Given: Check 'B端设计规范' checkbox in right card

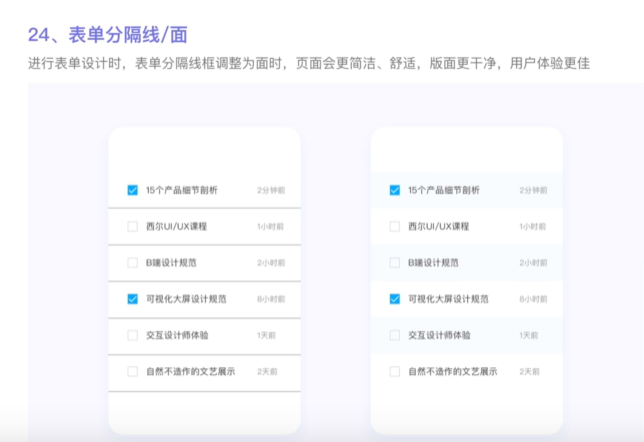Looking at the screenshot, I should coord(395,263).
